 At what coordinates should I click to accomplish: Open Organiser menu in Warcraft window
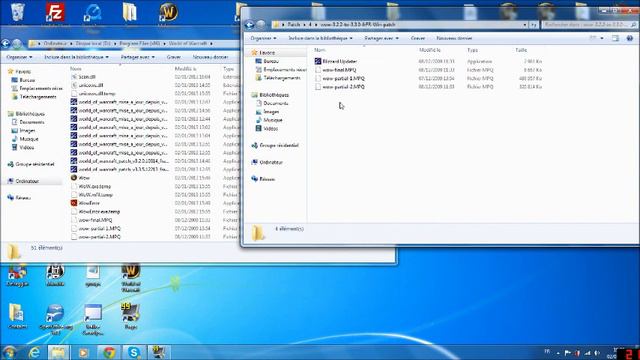19,57
